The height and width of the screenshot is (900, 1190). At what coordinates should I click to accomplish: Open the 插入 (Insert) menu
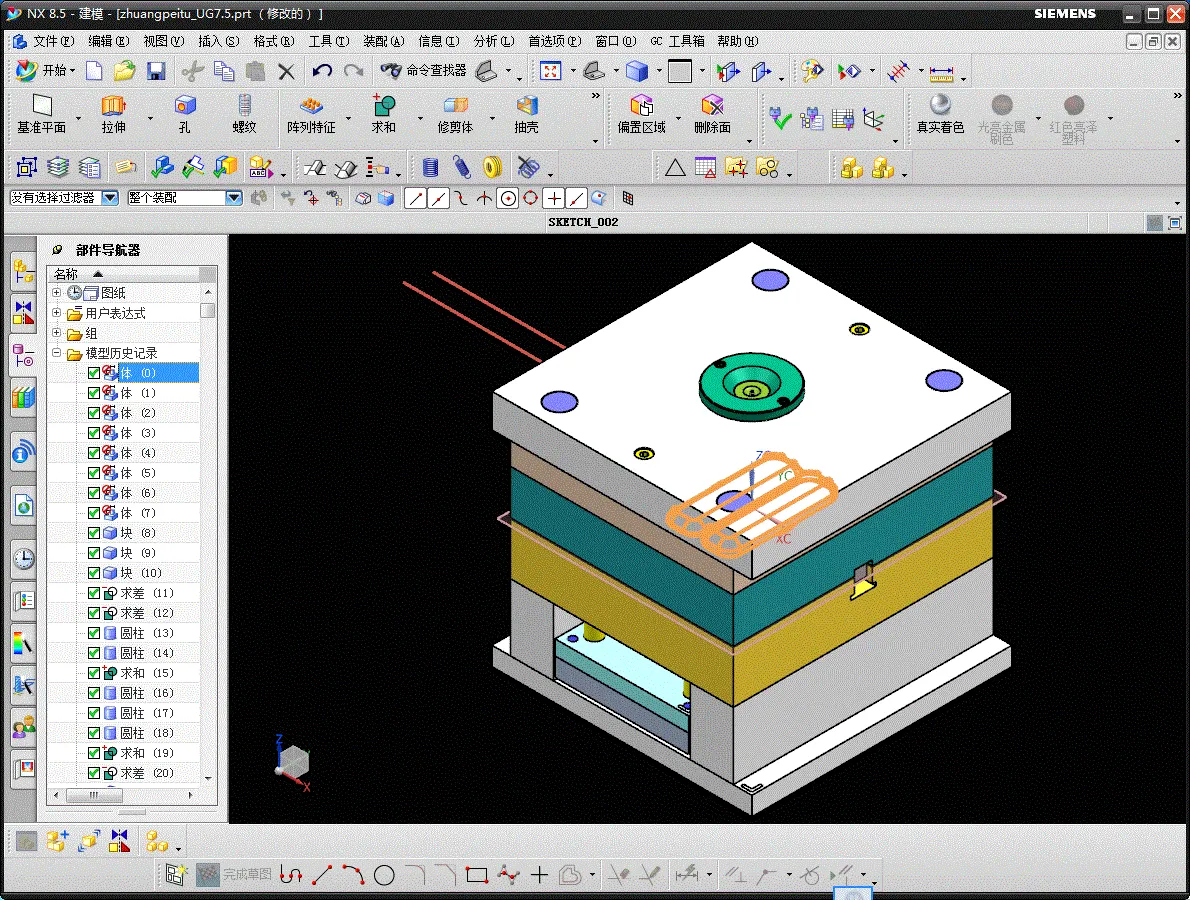(218, 41)
